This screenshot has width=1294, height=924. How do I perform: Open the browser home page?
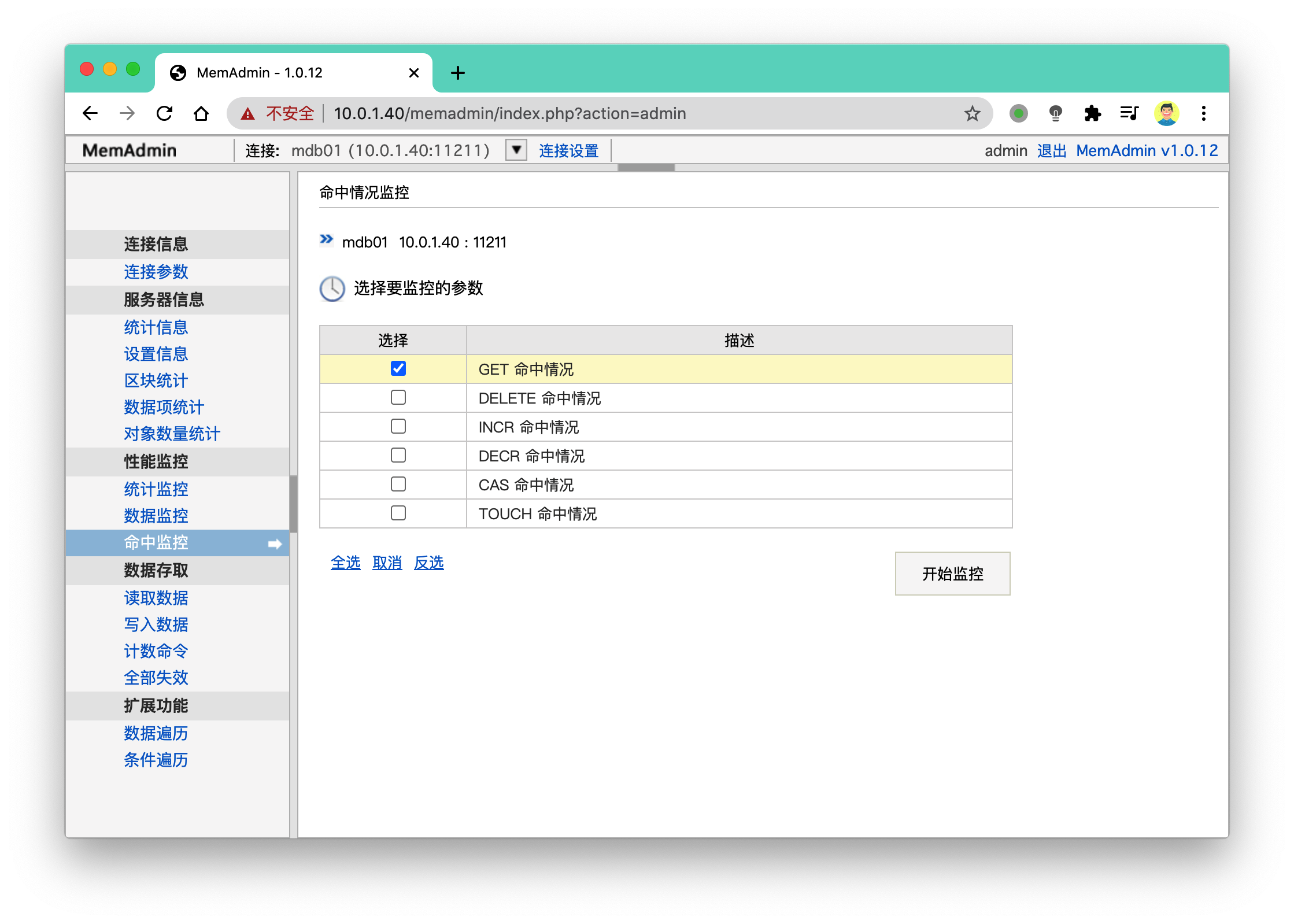(201, 113)
